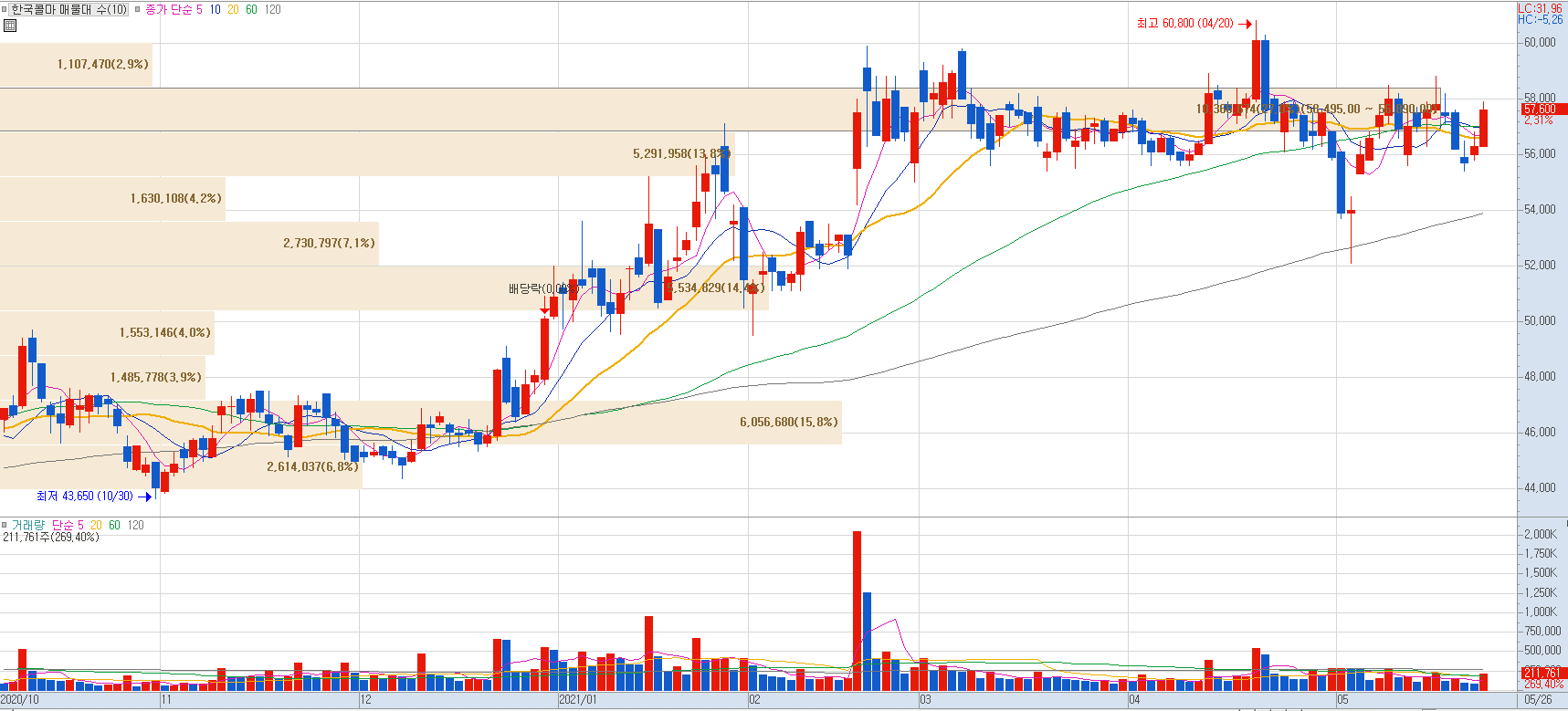Click the 2.31% change value on price axis
Screen dimensions: 1568x711
[x=1538, y=120]
